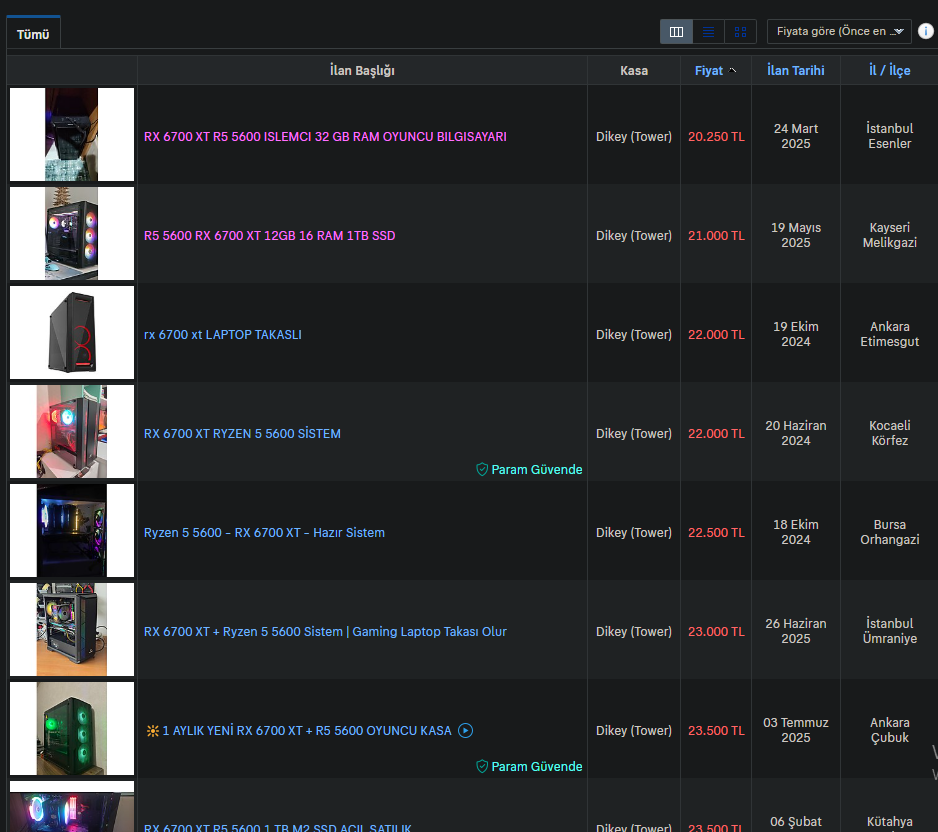Screen dimensions: 938x832
Task: Sort by İlan Tarihi column header
Action: click(x=796, y=71)
